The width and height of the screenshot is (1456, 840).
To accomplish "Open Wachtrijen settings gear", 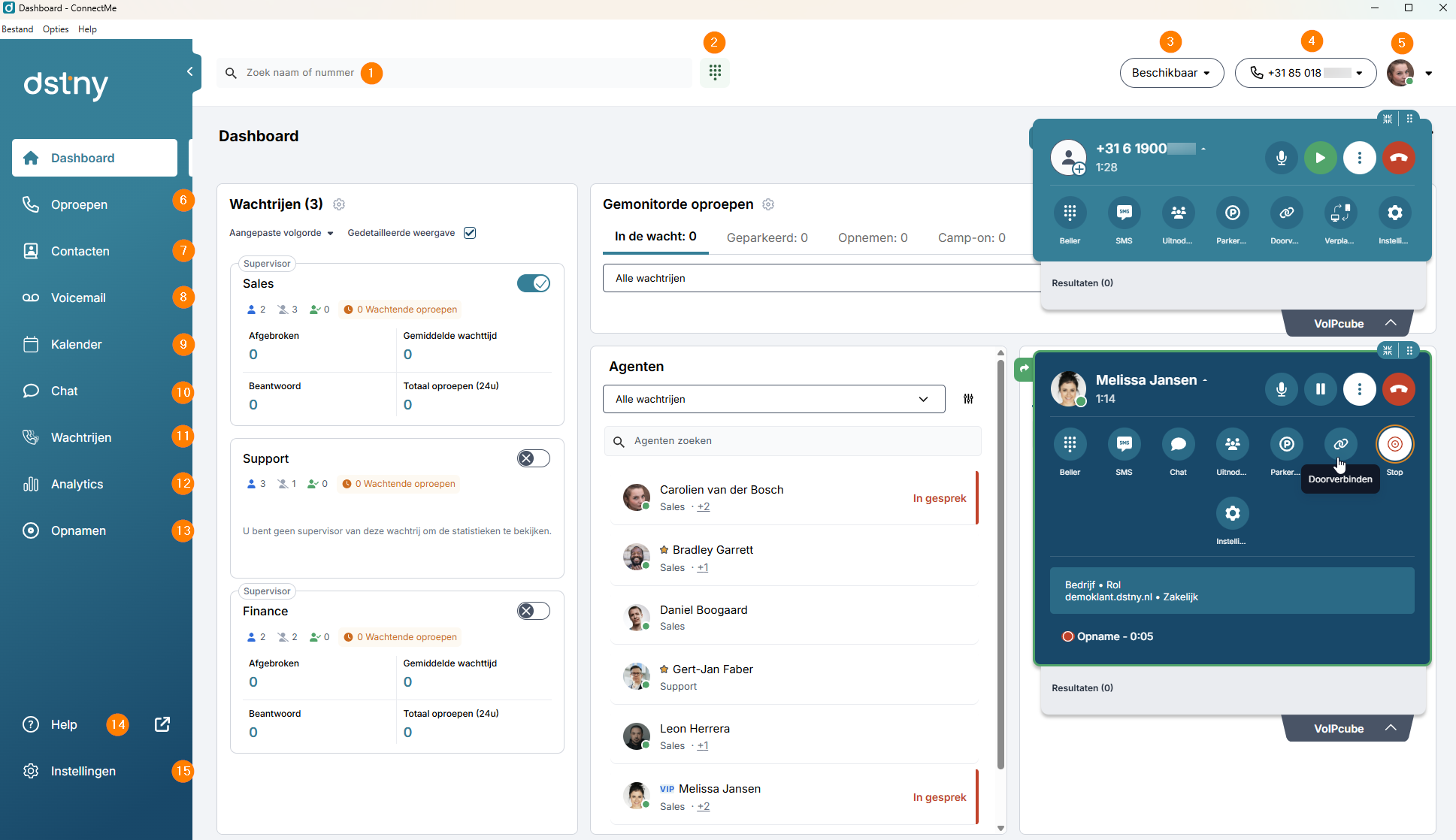I will (x=339, y=204).
